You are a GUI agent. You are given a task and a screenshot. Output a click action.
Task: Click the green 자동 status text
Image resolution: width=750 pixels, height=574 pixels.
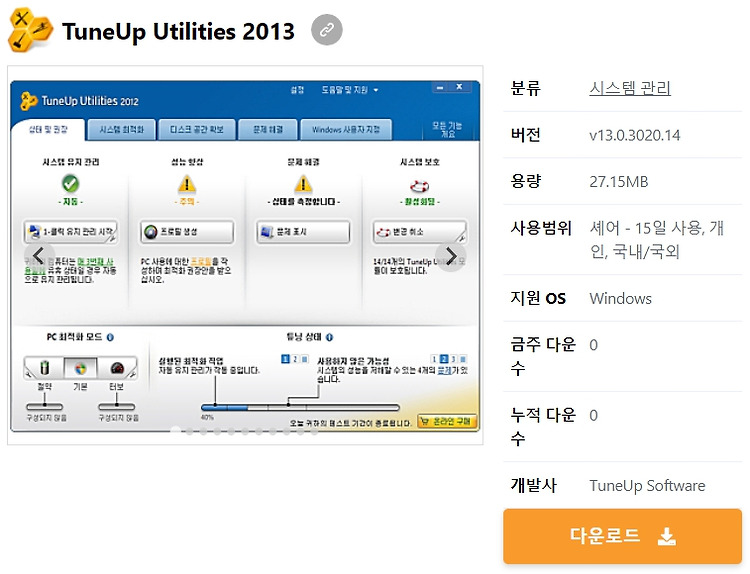pos(70,202)
